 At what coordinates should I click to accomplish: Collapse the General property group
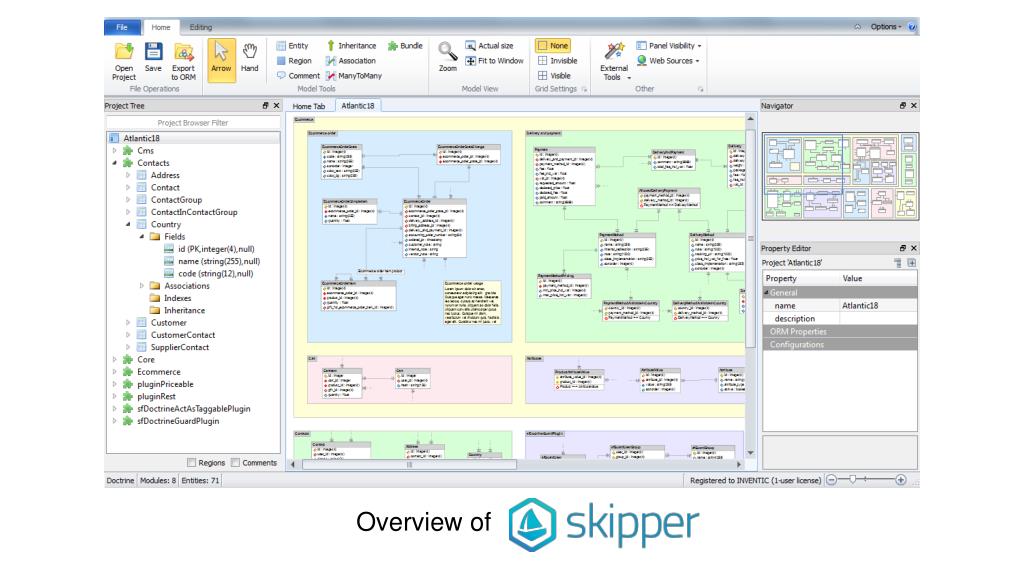[767, 293]
